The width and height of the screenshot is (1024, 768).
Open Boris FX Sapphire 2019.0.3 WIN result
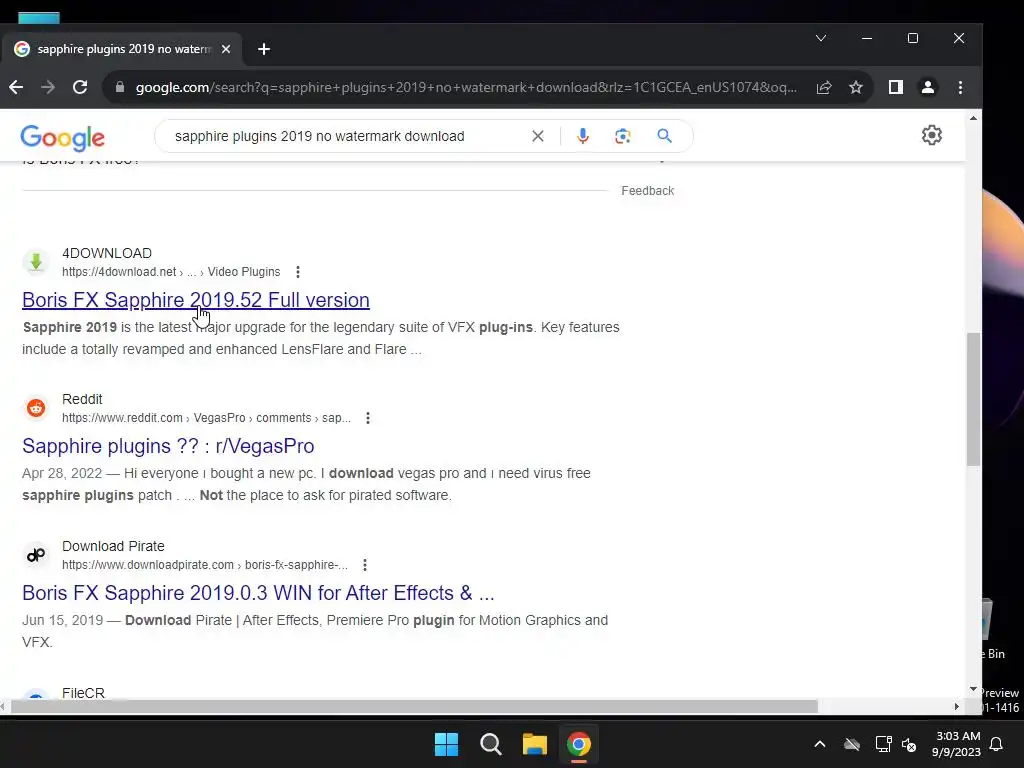(x=258, y=593)
